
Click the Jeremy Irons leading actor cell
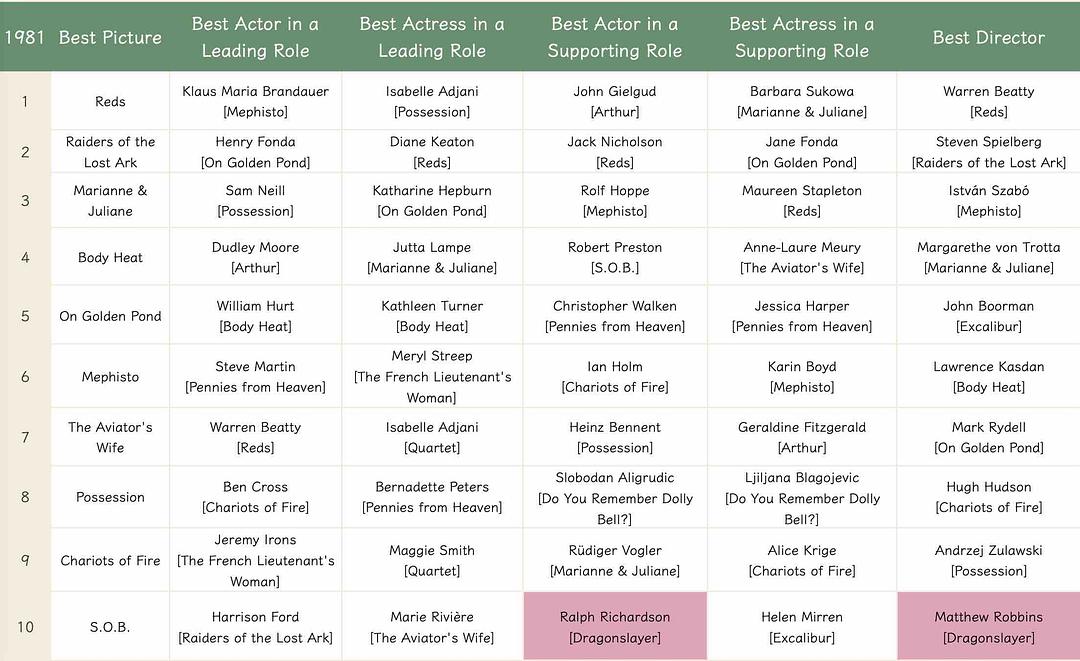255,560
